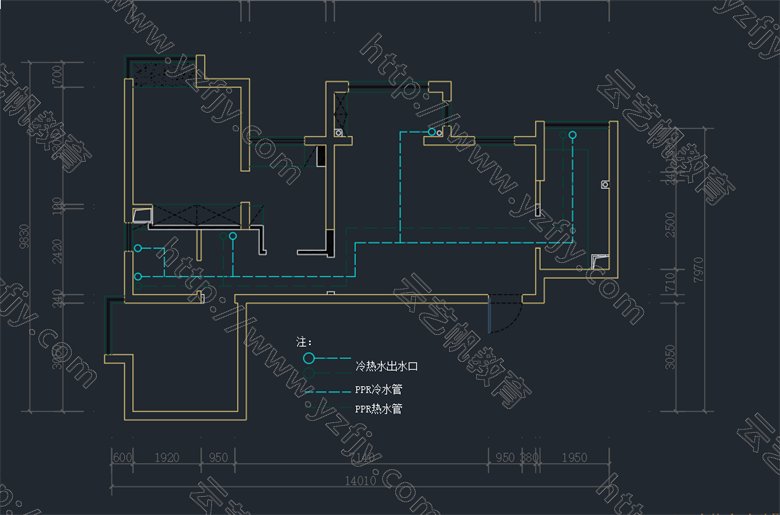Viewport: 780px width, 515px height.
Task: Select the PPR热水管 legend text
Action: [378, 409]
